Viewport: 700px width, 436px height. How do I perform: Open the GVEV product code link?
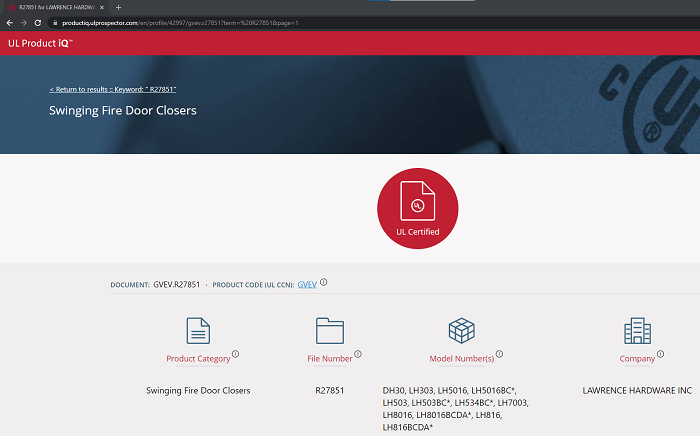(x=306, y=284)
